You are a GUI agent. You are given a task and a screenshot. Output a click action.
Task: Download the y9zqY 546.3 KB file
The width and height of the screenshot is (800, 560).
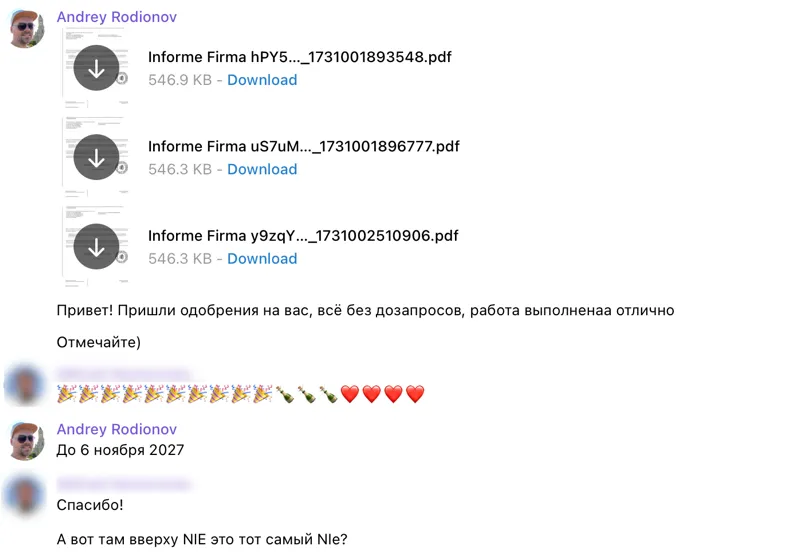click(262, 259)
